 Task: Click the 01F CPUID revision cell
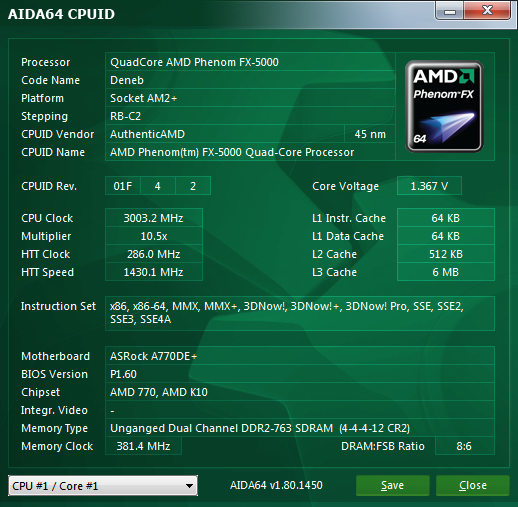point(123,186)
